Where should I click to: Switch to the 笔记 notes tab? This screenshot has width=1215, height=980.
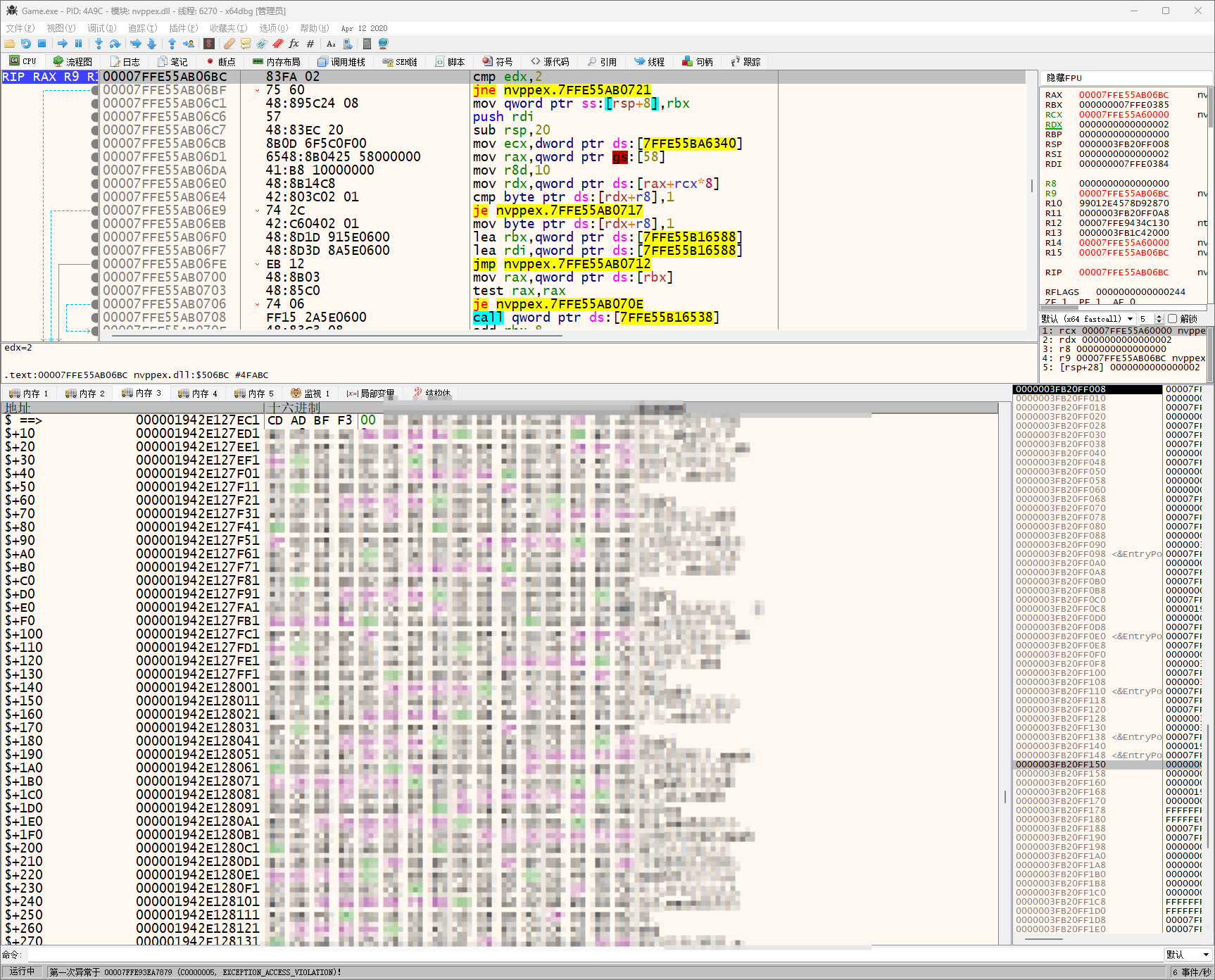point(172,62)
